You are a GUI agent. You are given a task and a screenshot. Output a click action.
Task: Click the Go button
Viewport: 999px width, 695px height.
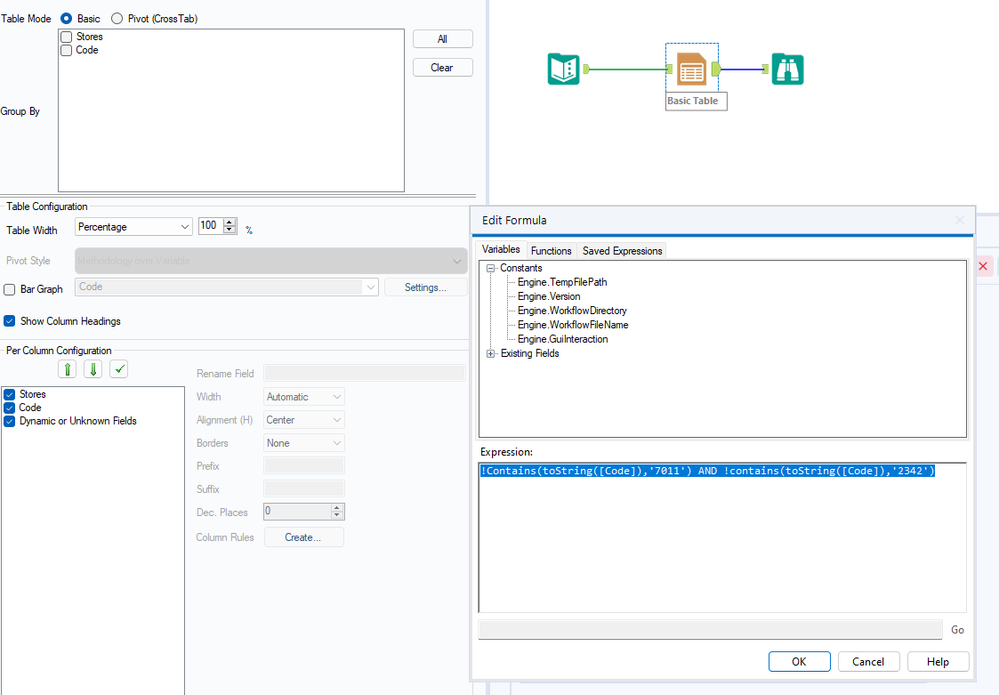click(957, 629)
